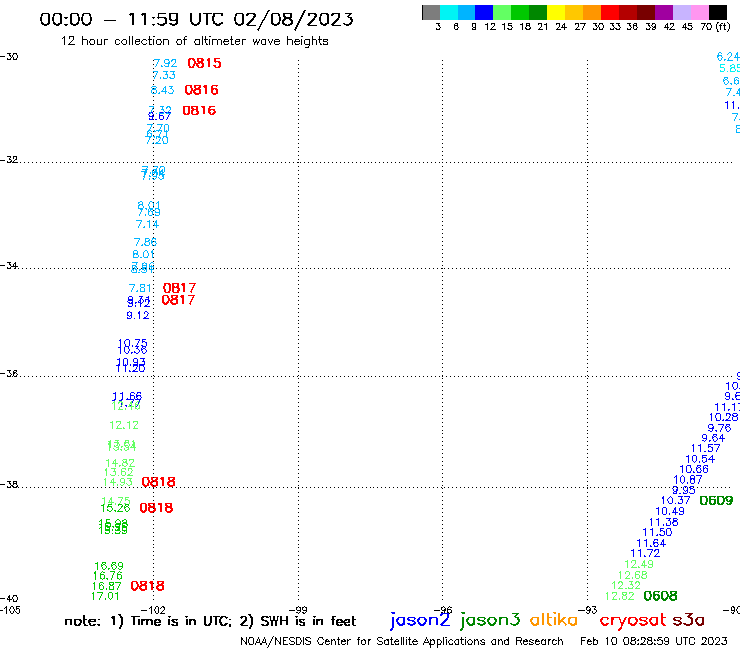Click the -102 longitude axis label
740x650 pixels.
click(153, 610)
